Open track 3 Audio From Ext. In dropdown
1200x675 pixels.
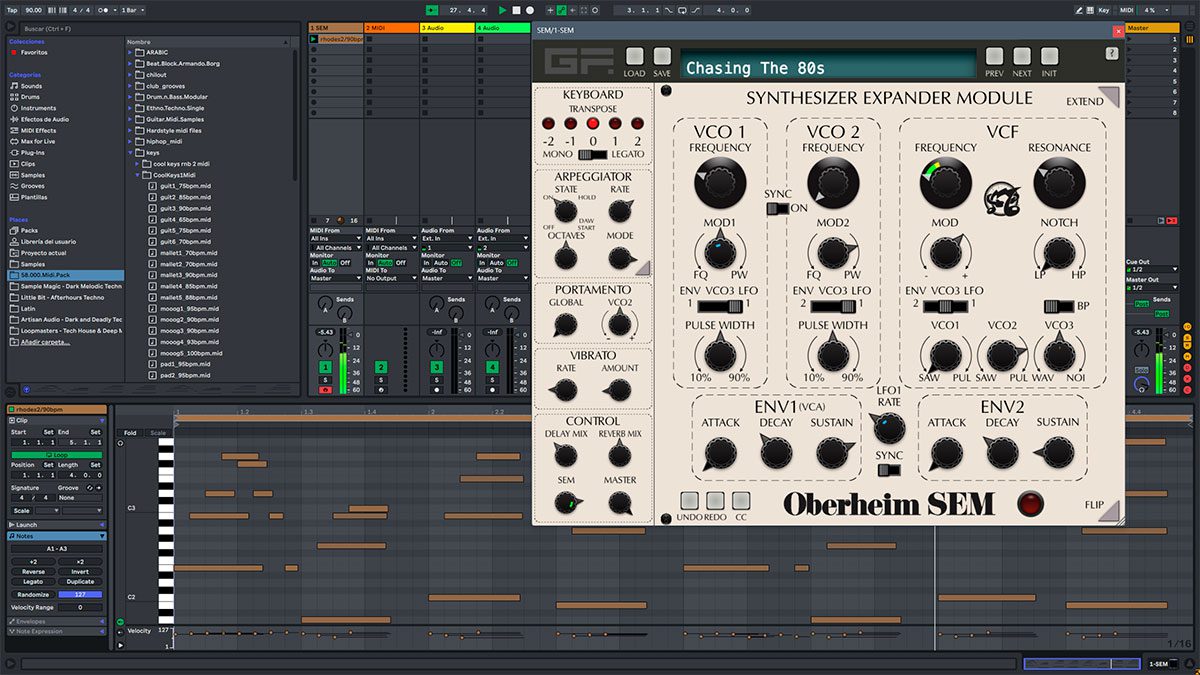446,239
